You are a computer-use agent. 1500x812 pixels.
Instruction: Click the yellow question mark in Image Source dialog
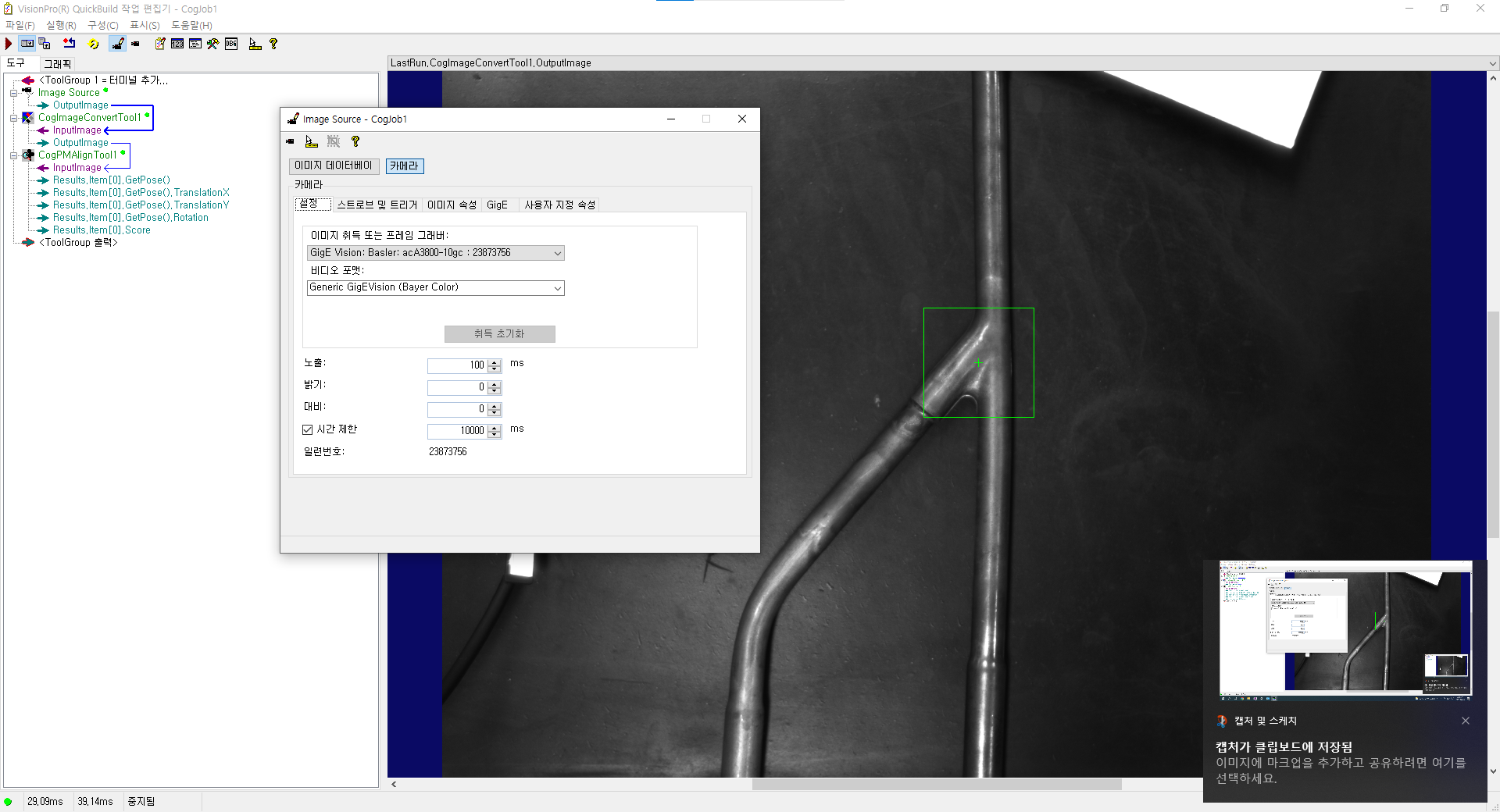[355, 141]
